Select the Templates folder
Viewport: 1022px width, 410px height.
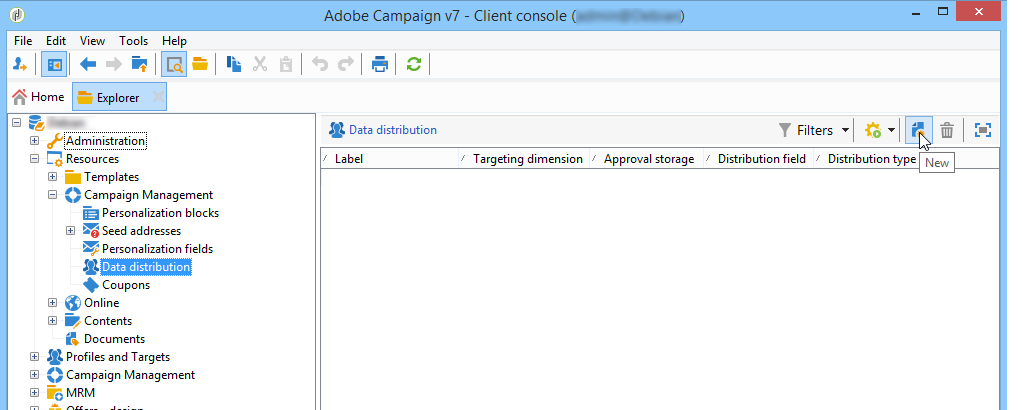click(x=111, y=177)
